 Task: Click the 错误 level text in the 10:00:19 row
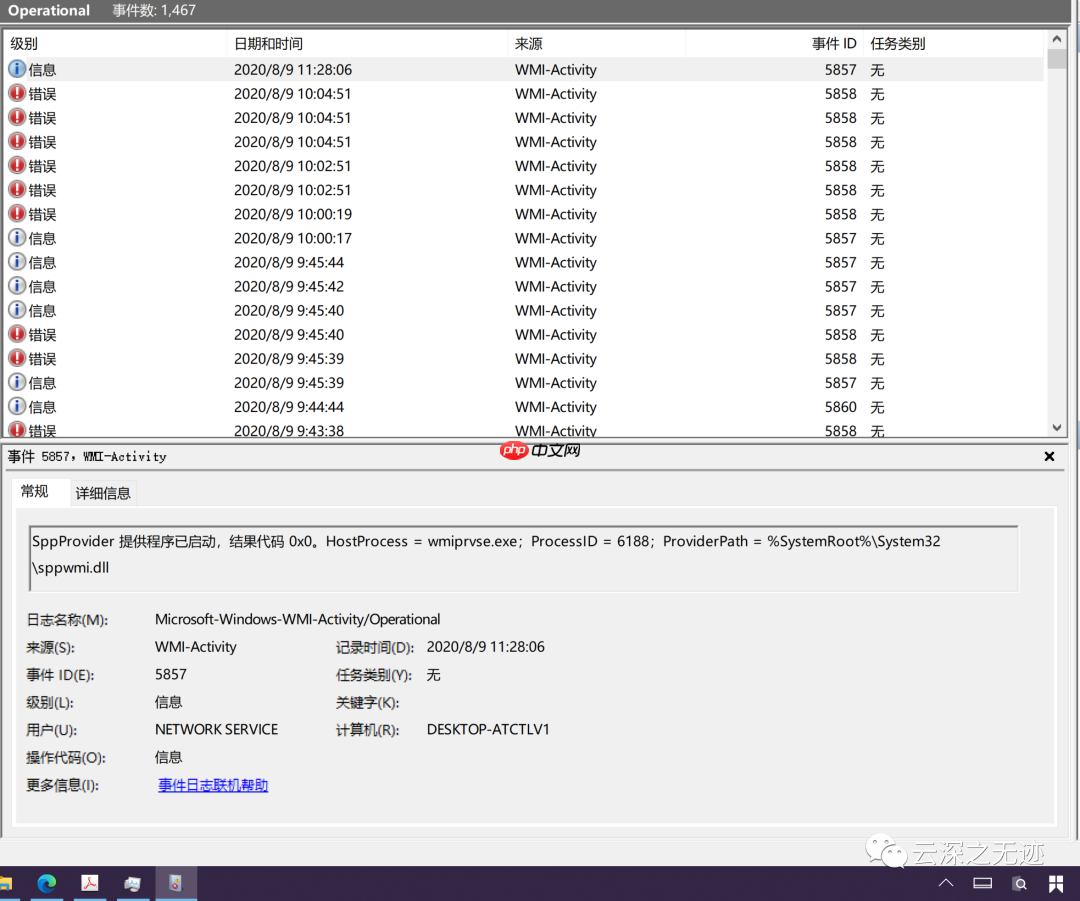pyautogui.click(x=42, y=214)
